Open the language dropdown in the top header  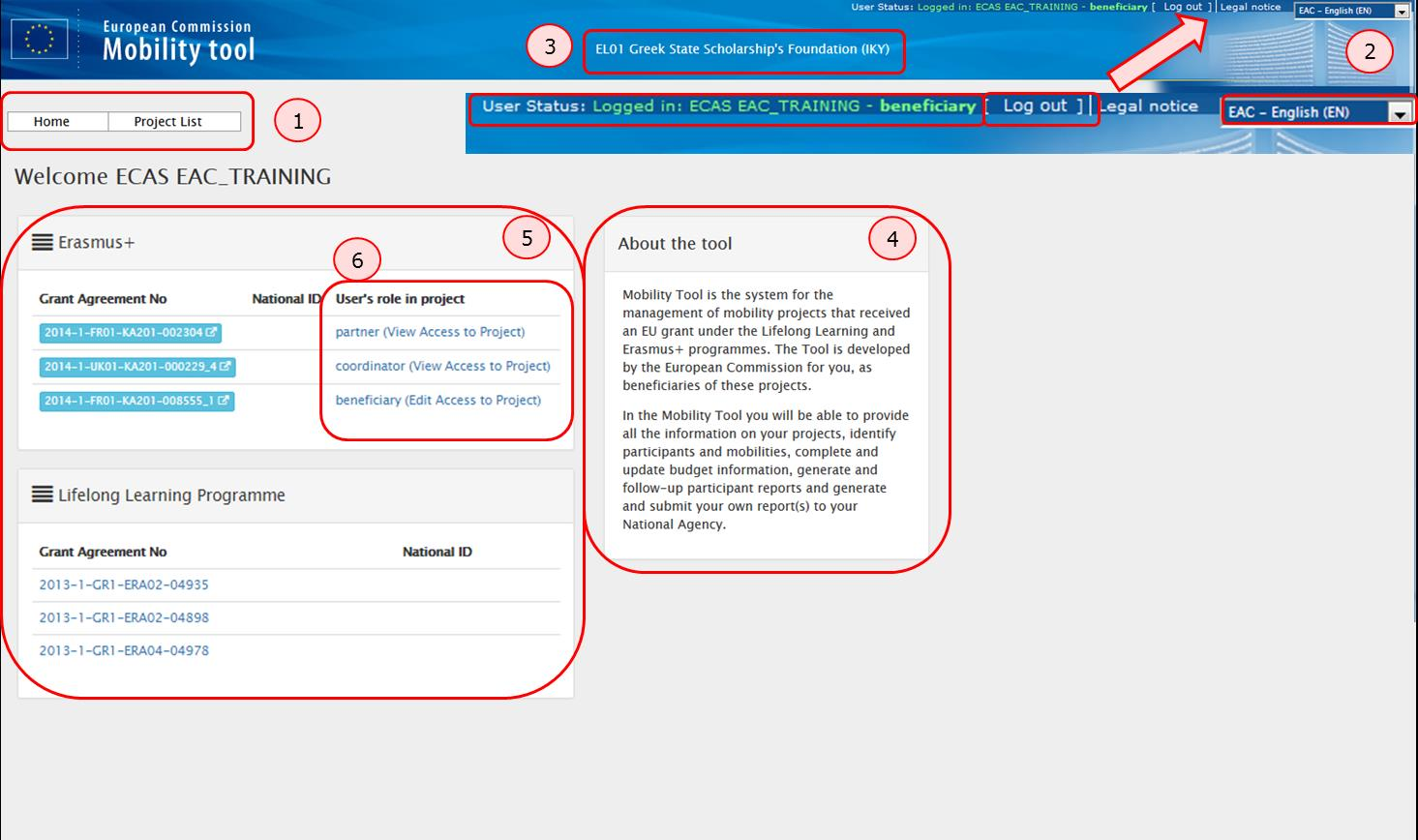(x=1352, y=11)
